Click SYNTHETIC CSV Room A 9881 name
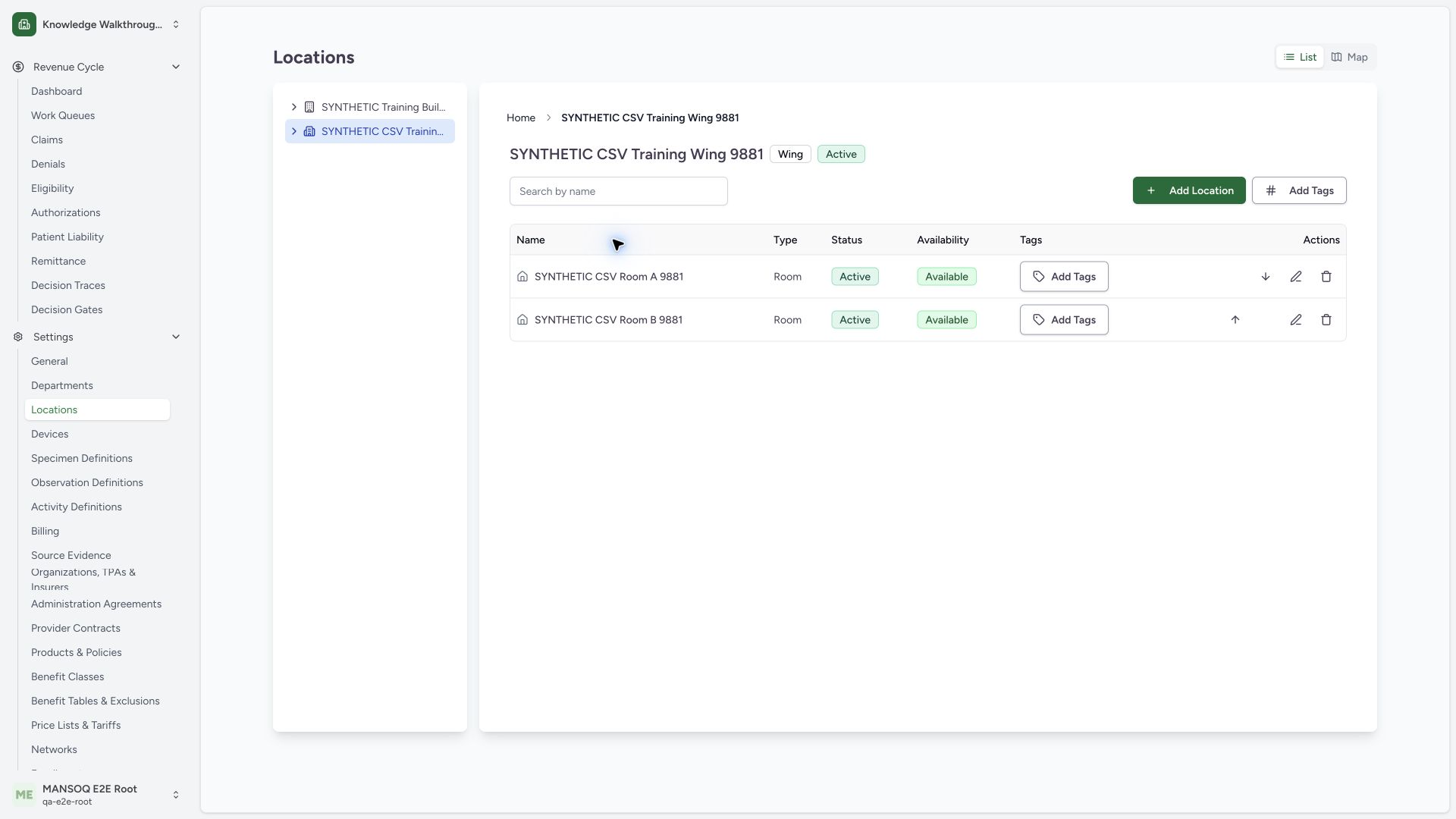The width and height of the screenshot is (1456, 819). click(609, 277)
